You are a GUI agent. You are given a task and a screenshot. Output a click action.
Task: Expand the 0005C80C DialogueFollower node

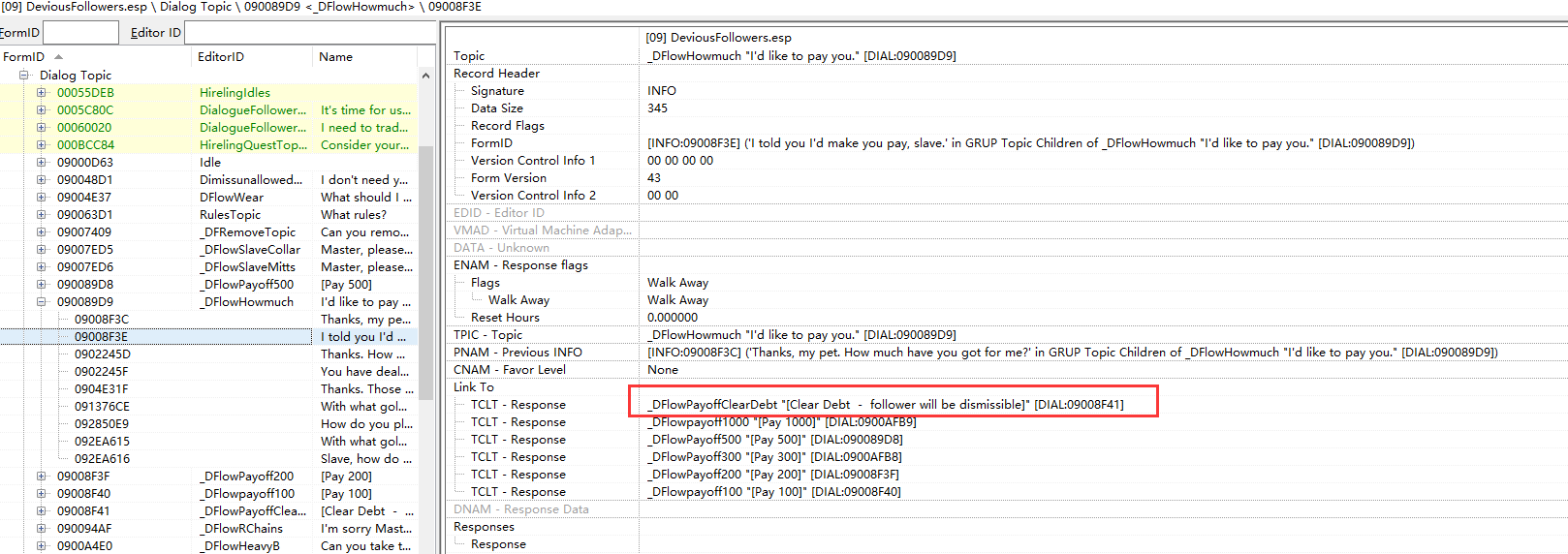[42, 109]
